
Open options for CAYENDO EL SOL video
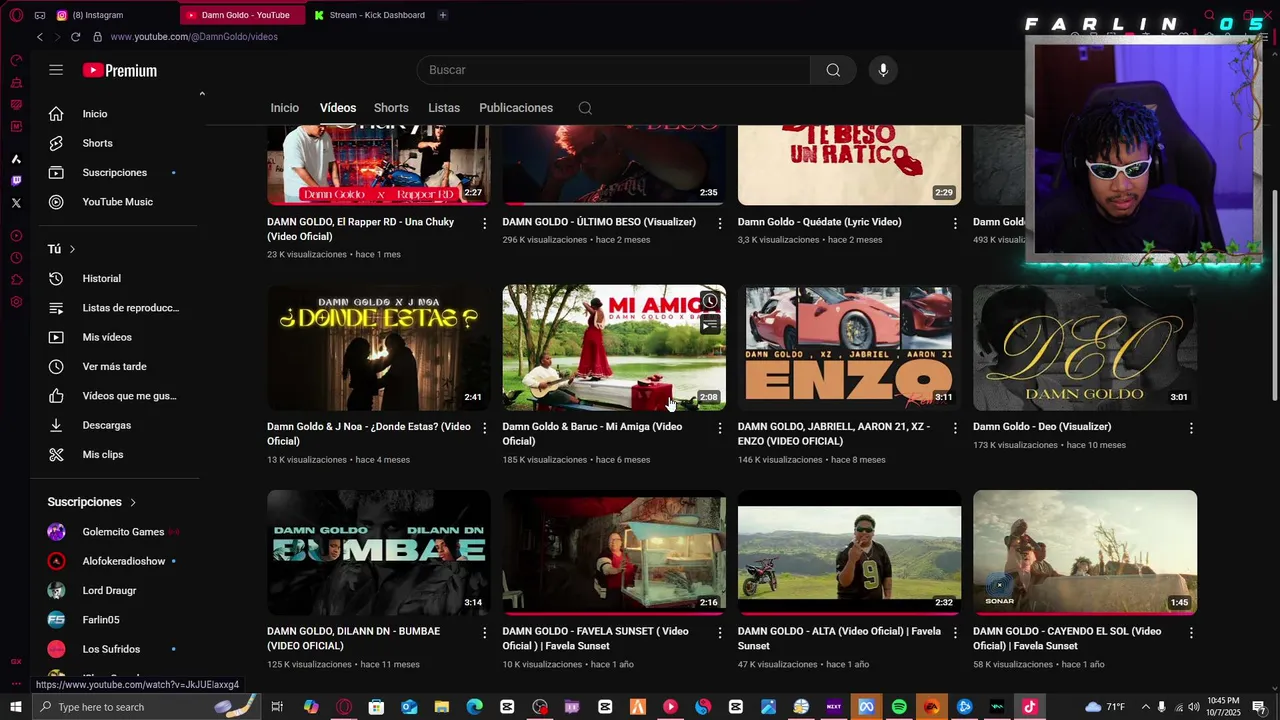tap(1191, 633)
